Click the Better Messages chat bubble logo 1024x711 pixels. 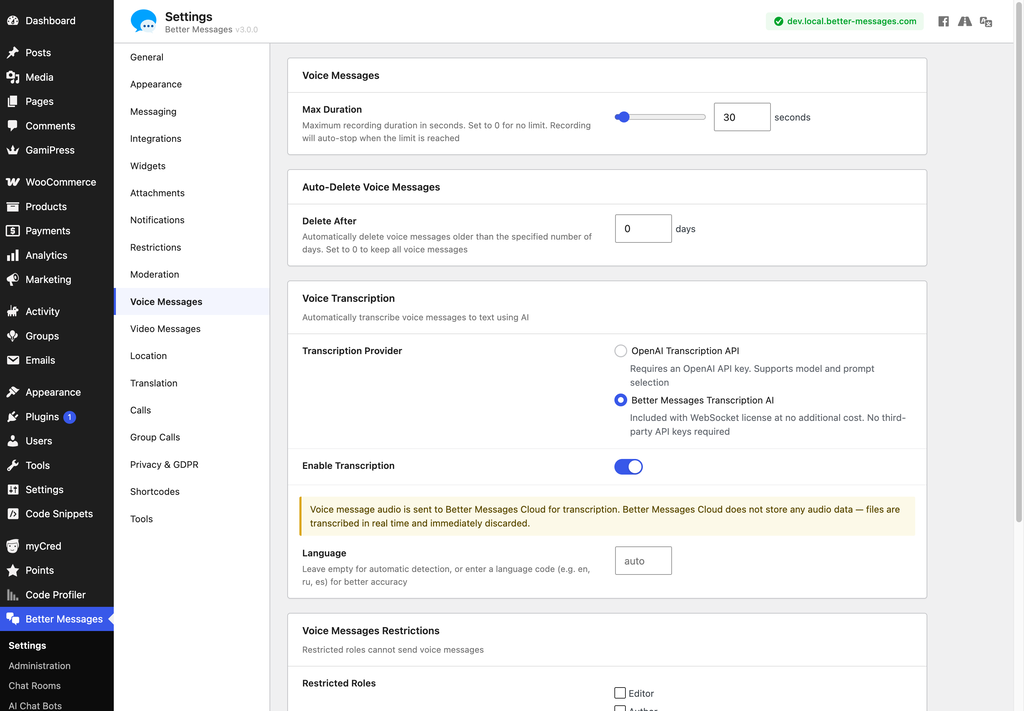click(144, 21)
